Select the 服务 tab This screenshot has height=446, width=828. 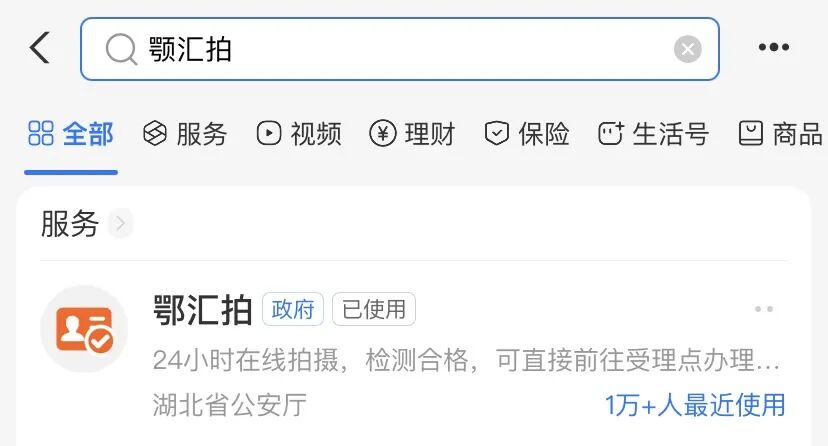(x=185, y=134)
